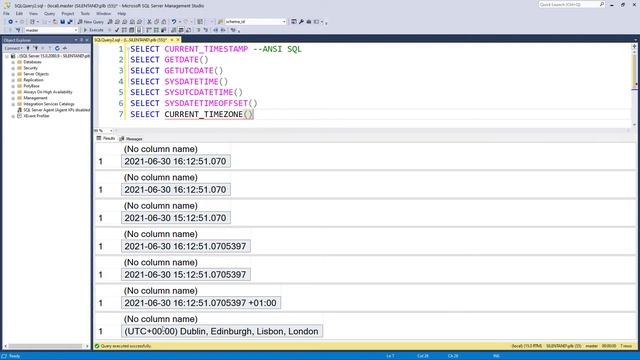Expand the Management node
Screen dimensions: 640x360
point(13,98)
